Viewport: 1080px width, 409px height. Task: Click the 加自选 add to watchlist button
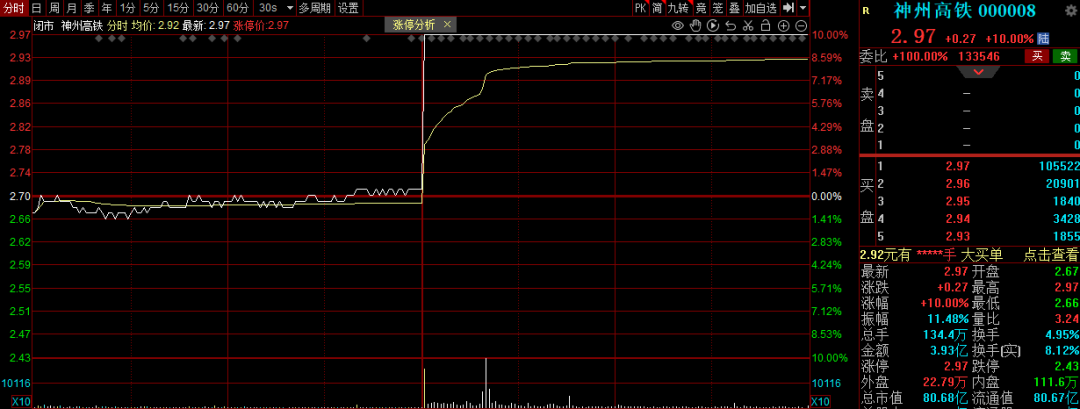(x=760, y=8)
